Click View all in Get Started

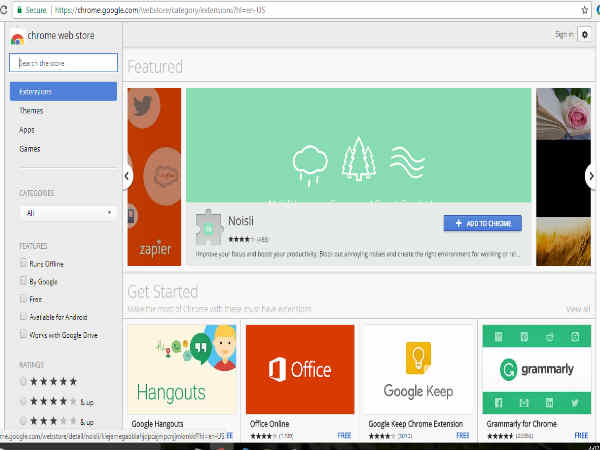(578, 309)
